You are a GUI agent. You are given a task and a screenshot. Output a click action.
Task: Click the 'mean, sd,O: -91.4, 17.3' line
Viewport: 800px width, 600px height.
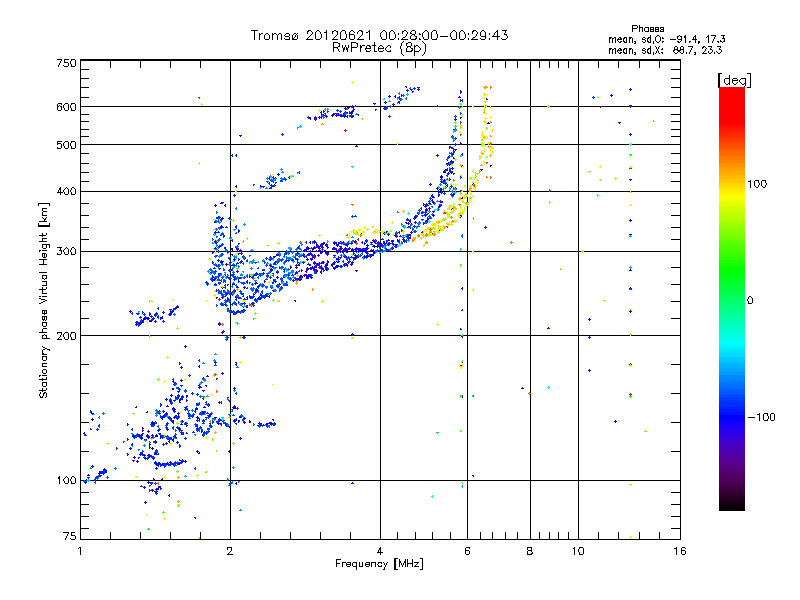click(x=666, y=39)
